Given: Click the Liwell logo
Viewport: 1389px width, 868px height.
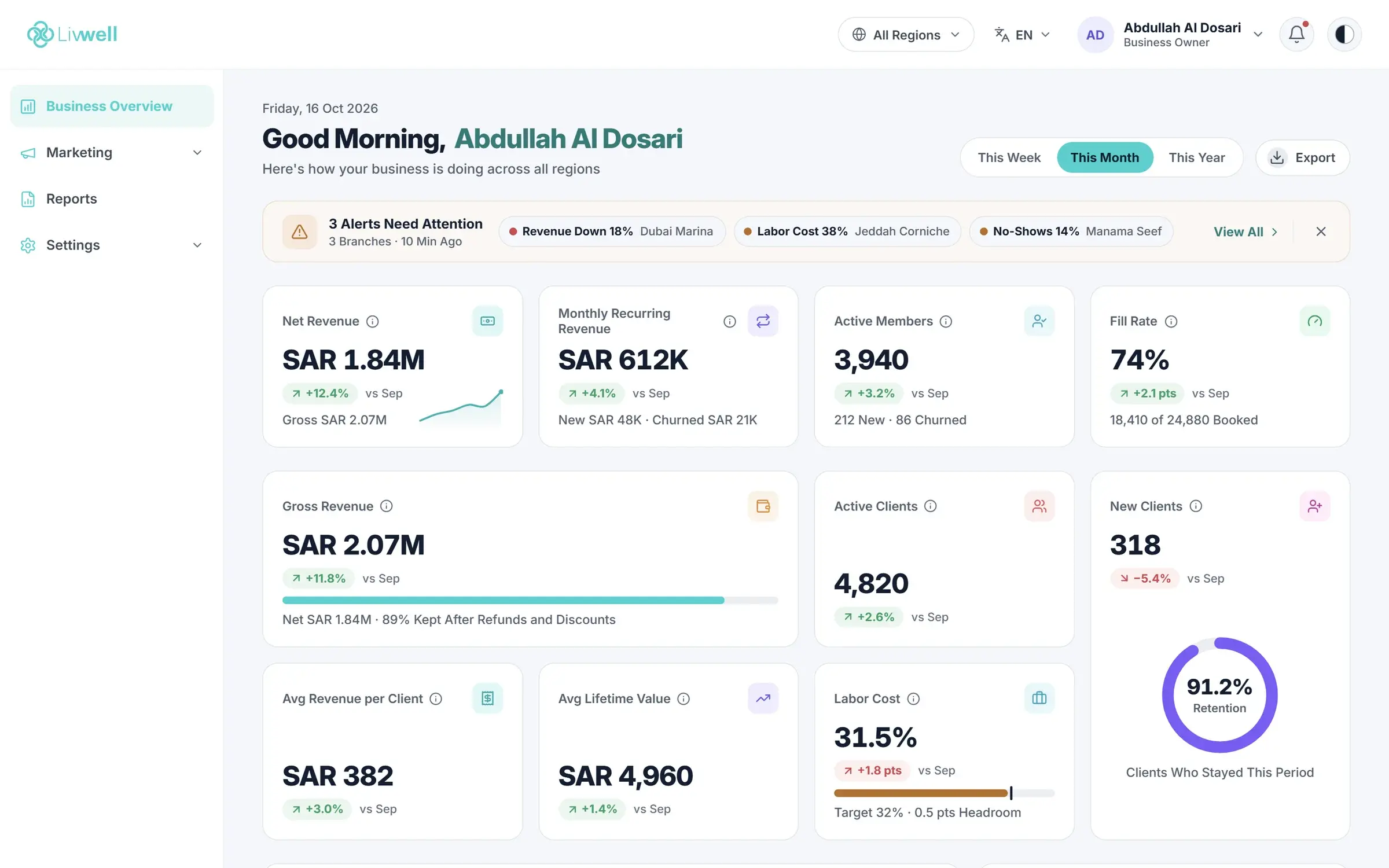Looking at the screenshot, I should click(x=72, y=34).
